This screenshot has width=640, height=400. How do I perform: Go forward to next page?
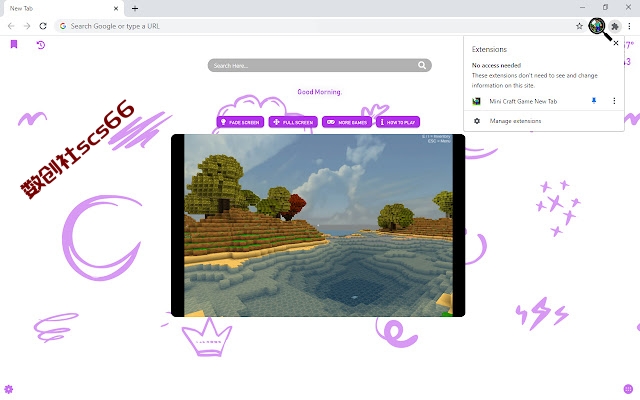click(27, 26)
